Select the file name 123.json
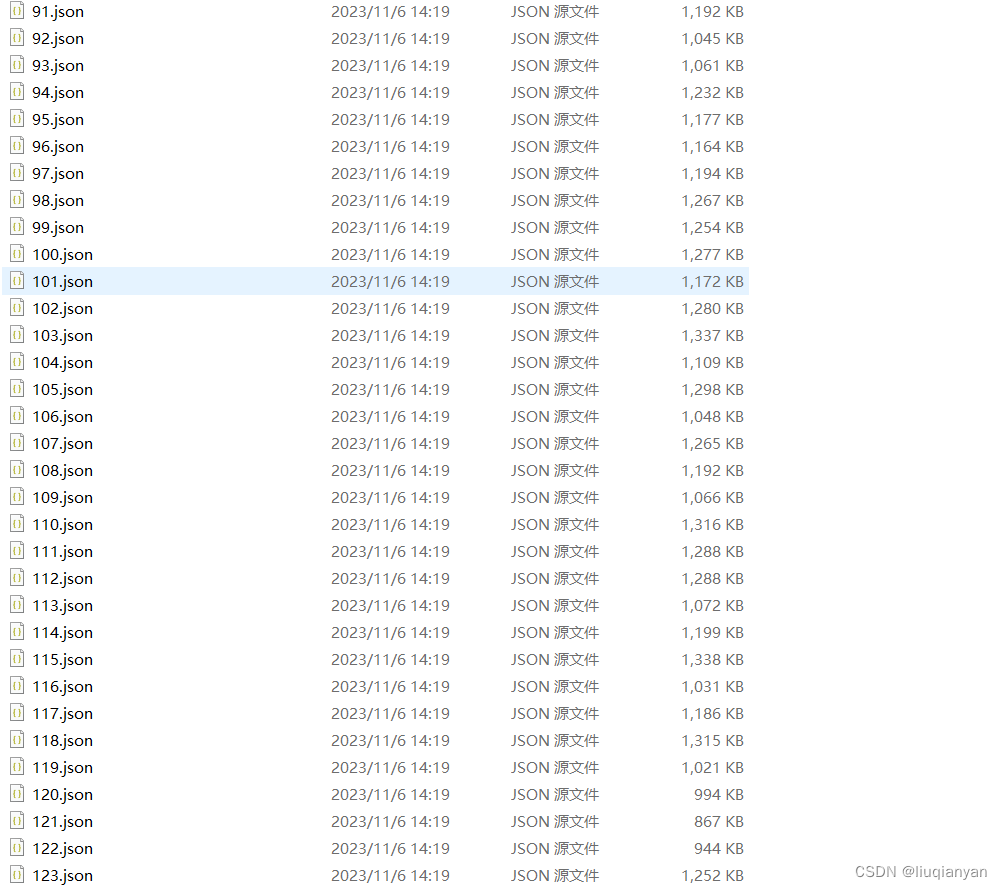Viewport: 1002px width, 889px height. tap(63, 876)
